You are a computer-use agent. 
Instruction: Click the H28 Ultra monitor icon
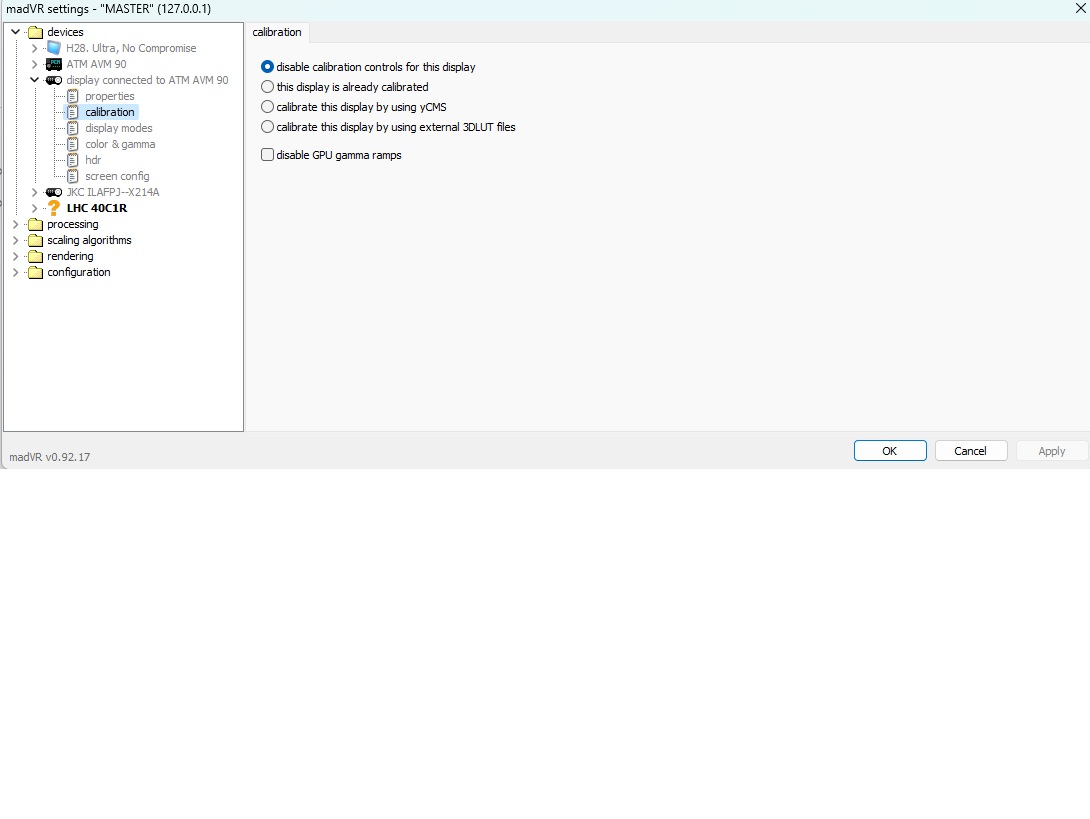coord(54,48)
